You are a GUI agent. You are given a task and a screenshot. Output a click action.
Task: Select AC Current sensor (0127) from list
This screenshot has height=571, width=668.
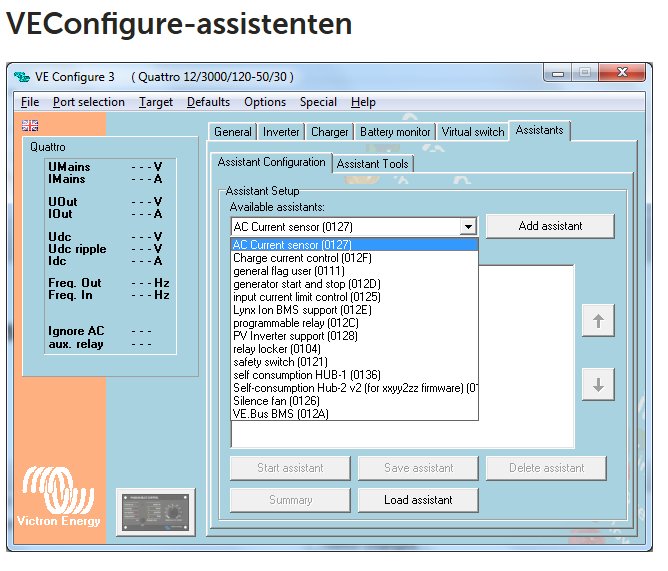tap(292, 245)
